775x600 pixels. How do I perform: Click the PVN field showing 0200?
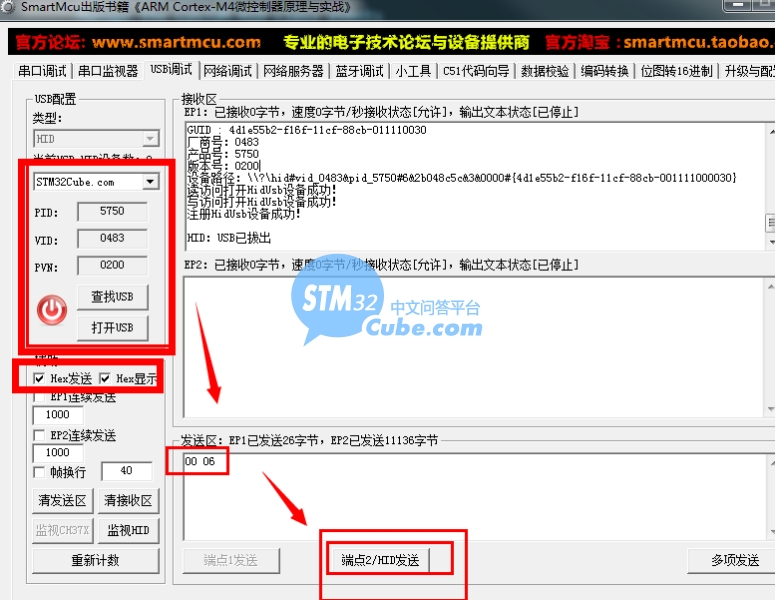pos(112,265)
